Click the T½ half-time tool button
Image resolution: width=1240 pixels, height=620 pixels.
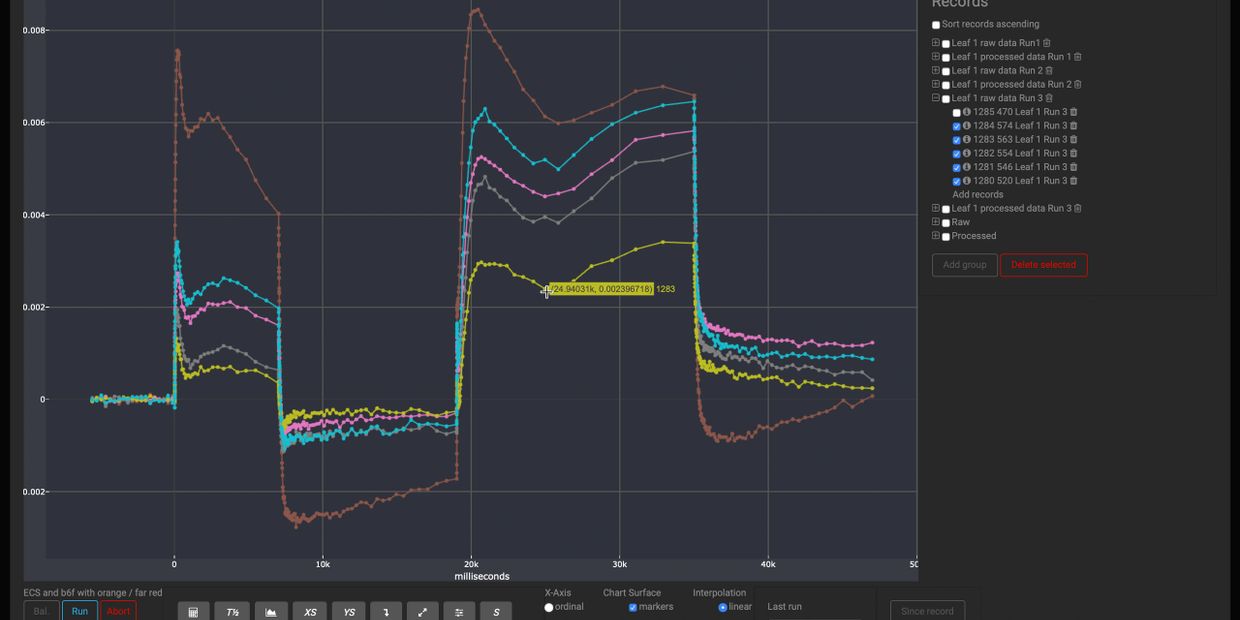pos(232,612)
